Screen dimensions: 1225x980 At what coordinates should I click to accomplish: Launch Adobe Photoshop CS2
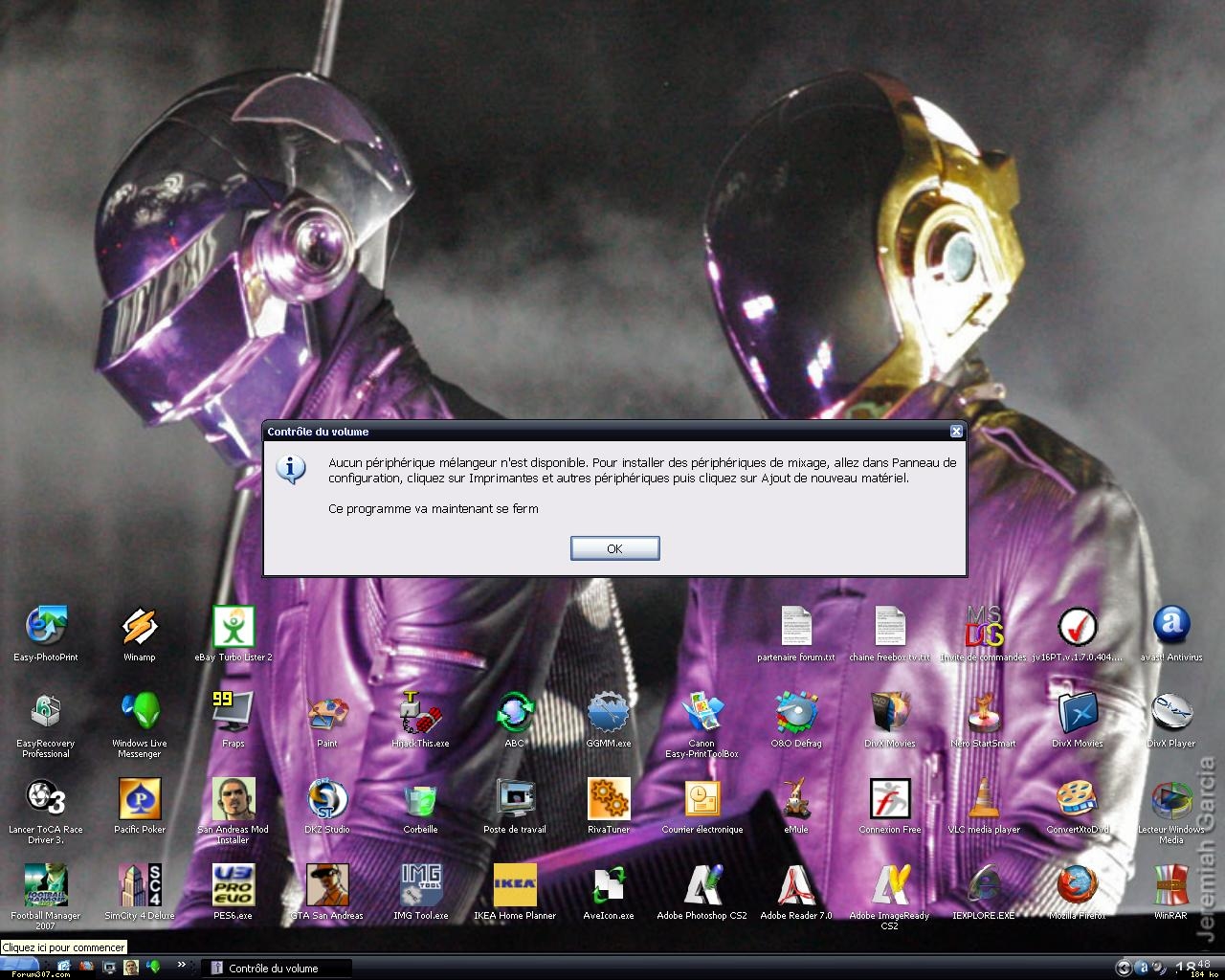click(702, 892)
